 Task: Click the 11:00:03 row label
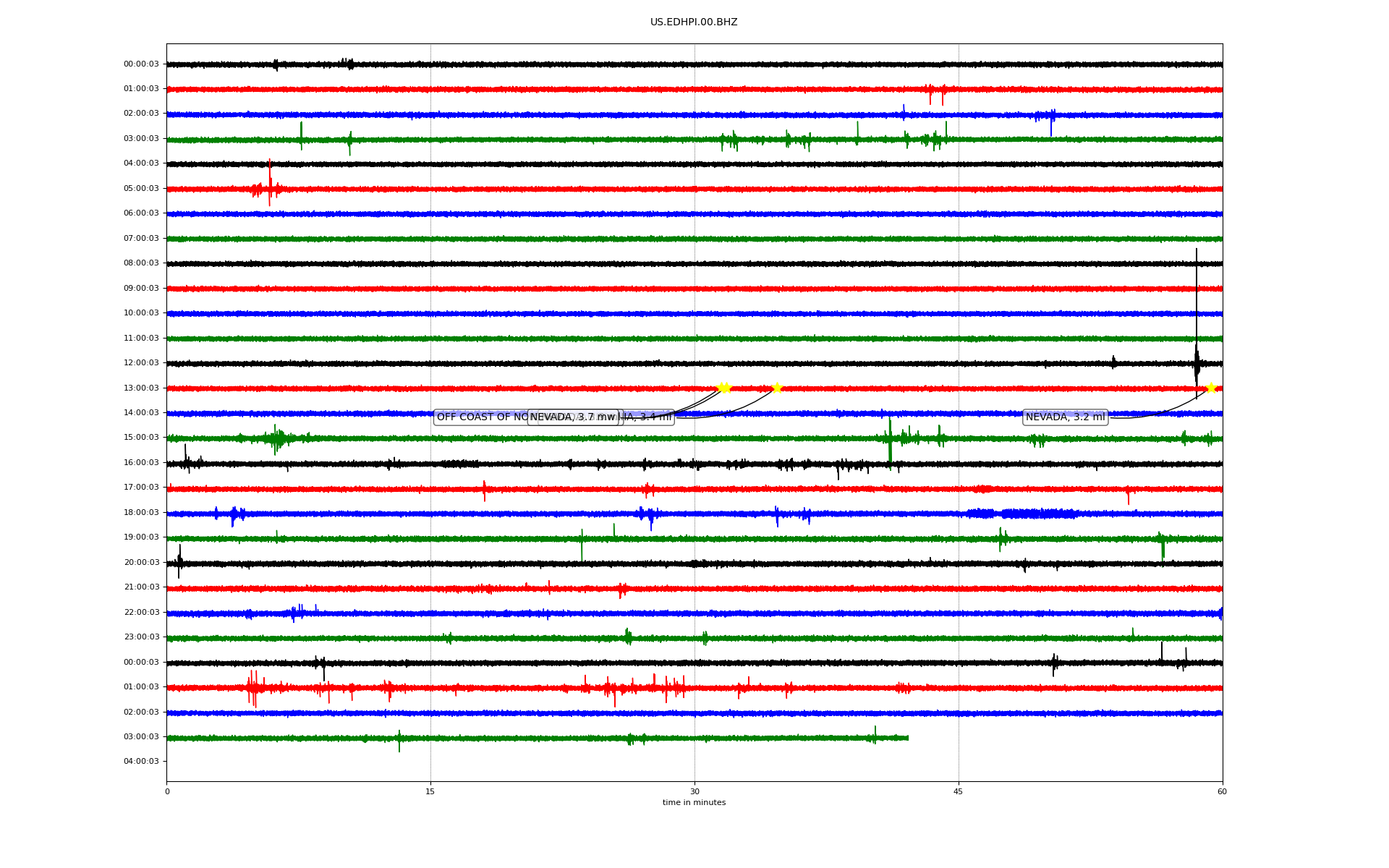point(141,339)
